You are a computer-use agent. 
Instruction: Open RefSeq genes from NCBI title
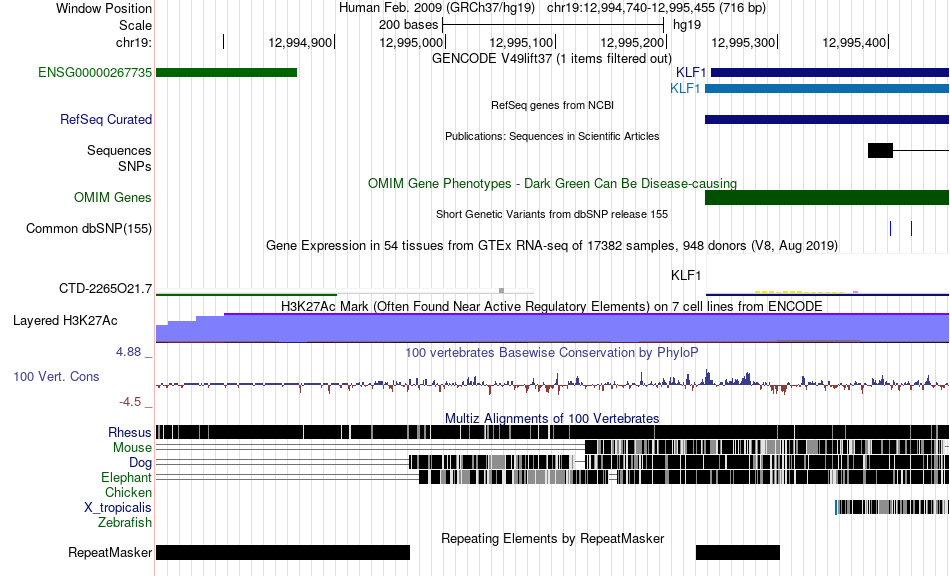click(x=552, y=105)
